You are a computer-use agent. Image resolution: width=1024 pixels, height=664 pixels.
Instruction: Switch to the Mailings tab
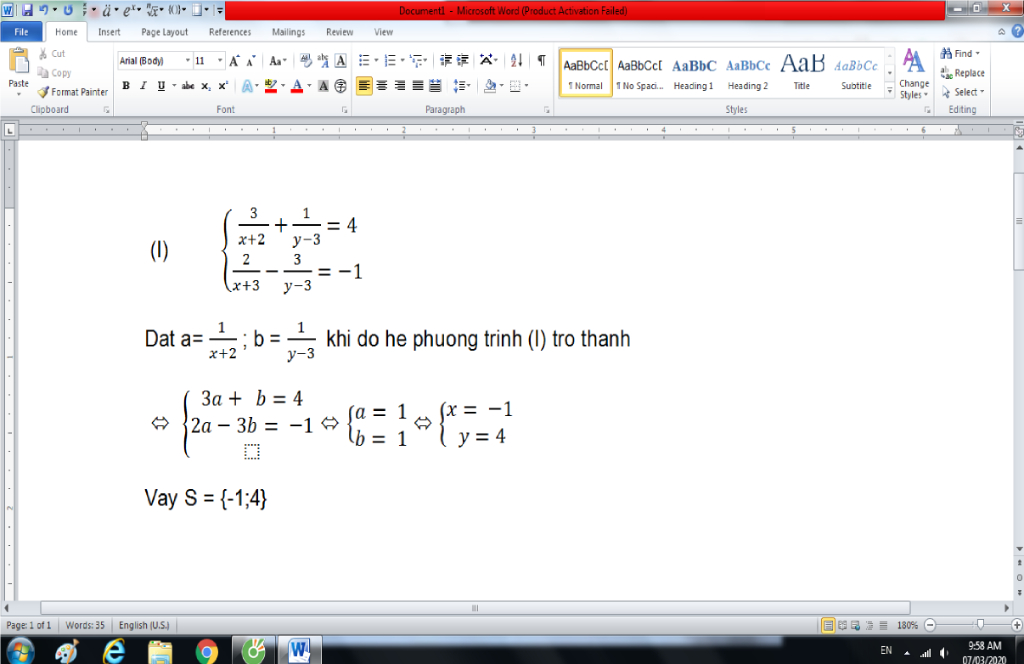288,31
